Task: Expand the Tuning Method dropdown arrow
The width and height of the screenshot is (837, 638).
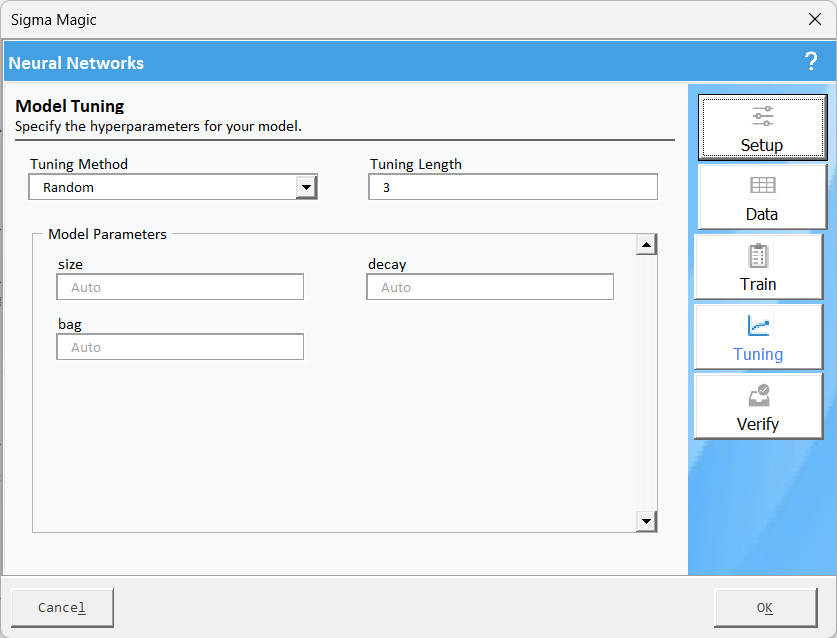Action: pos(306,187)
